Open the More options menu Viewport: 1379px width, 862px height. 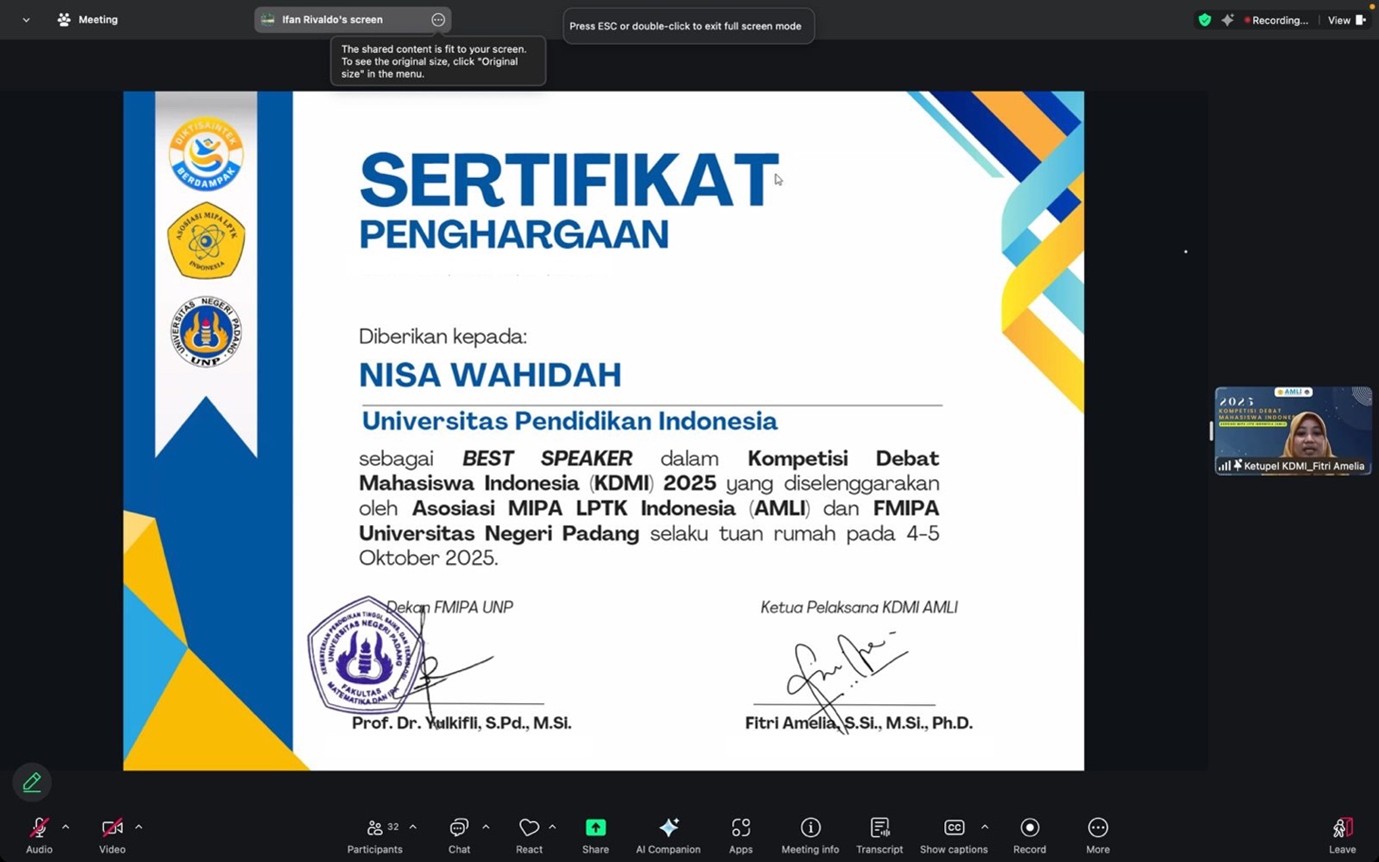pos(1097,834)
